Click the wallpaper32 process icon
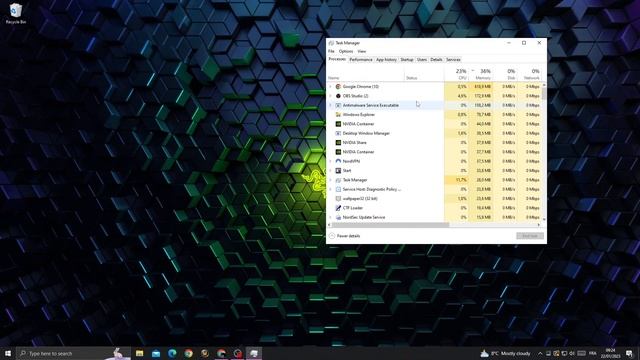 point(338,198)
